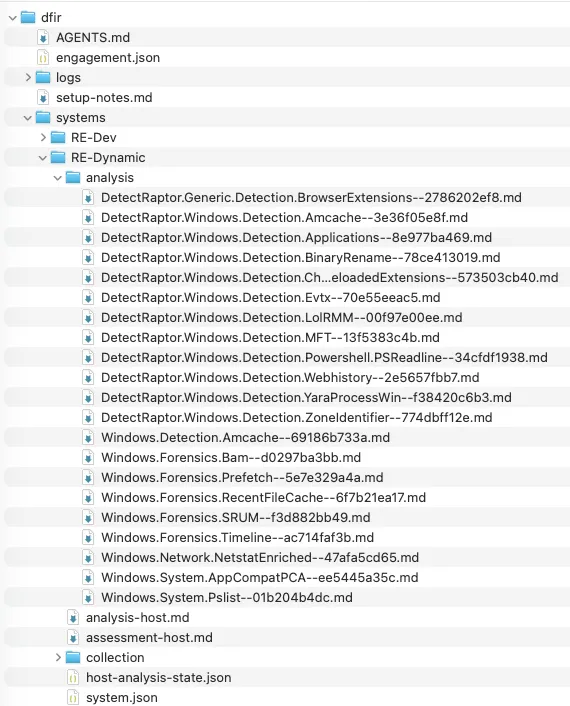570x706 pixels.
Task: Expand the collection folder chevron
Action: [x=58, y=657]
